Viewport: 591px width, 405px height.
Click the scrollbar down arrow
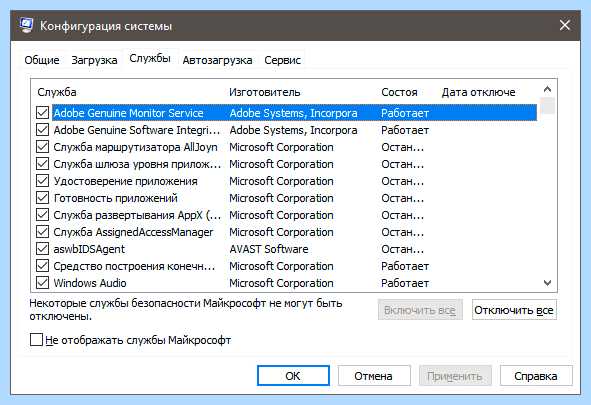click(x=548, y=283)
